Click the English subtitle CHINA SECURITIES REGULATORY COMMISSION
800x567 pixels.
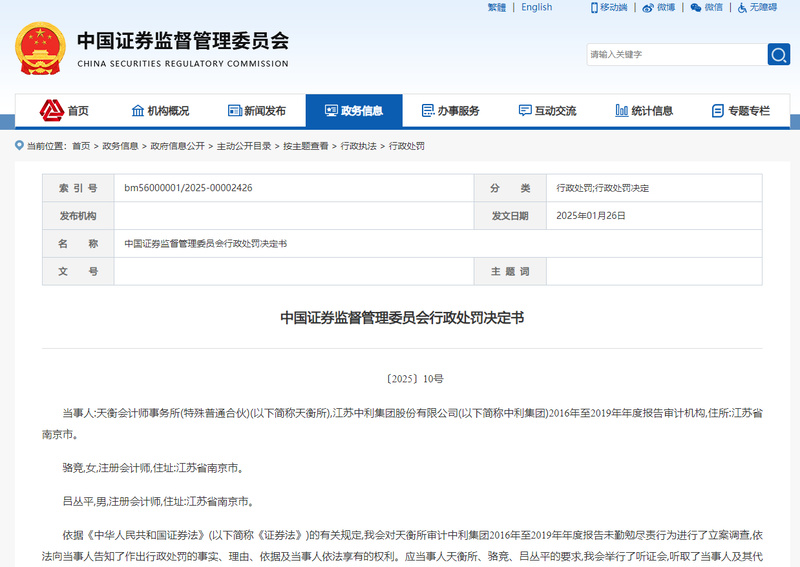click(x=183, y=64)
